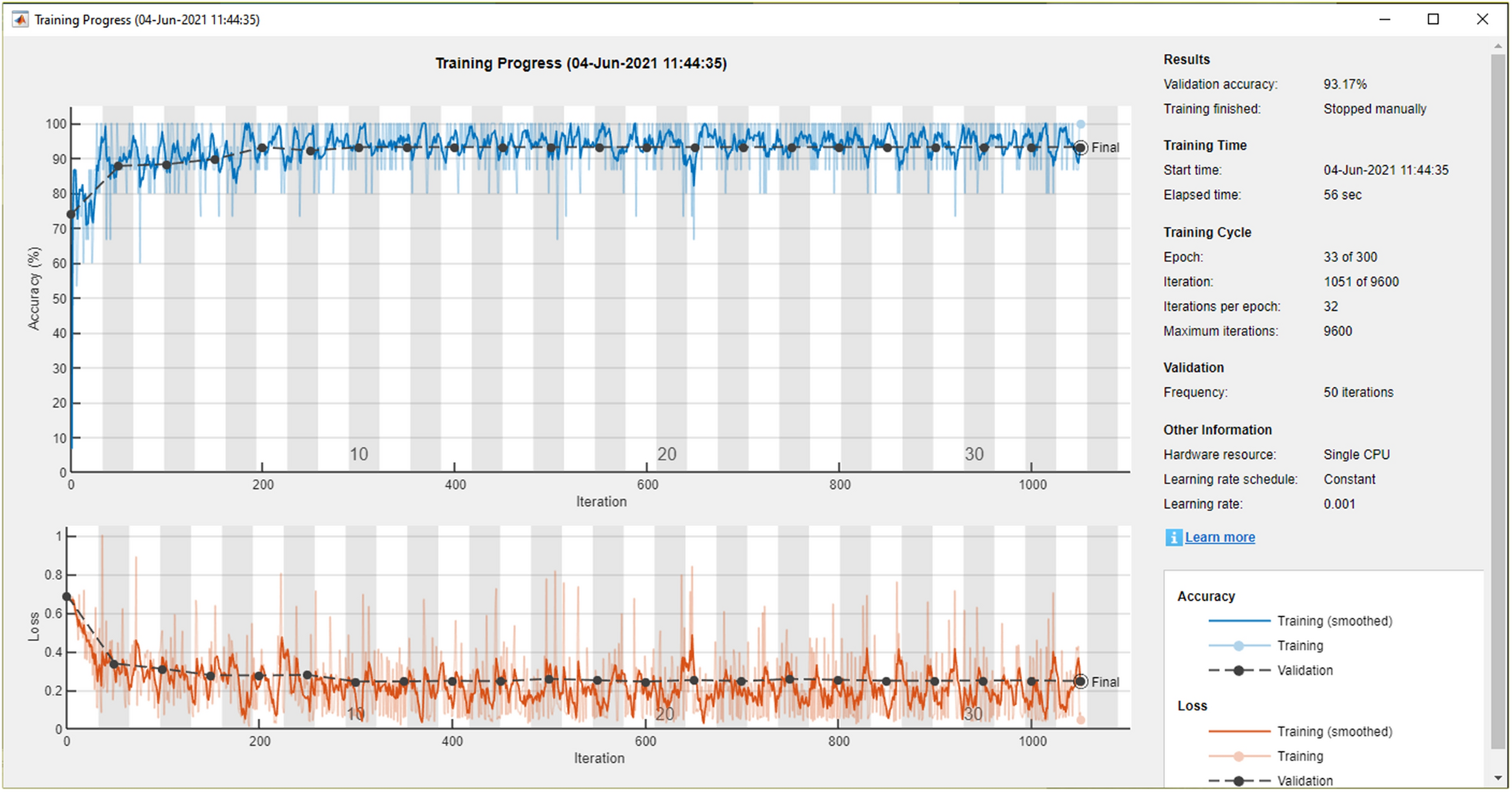Viewport: 1512px width, 792px height.
Task: Click the MATLAB icon in the title bar
Action: coord(20,19)
